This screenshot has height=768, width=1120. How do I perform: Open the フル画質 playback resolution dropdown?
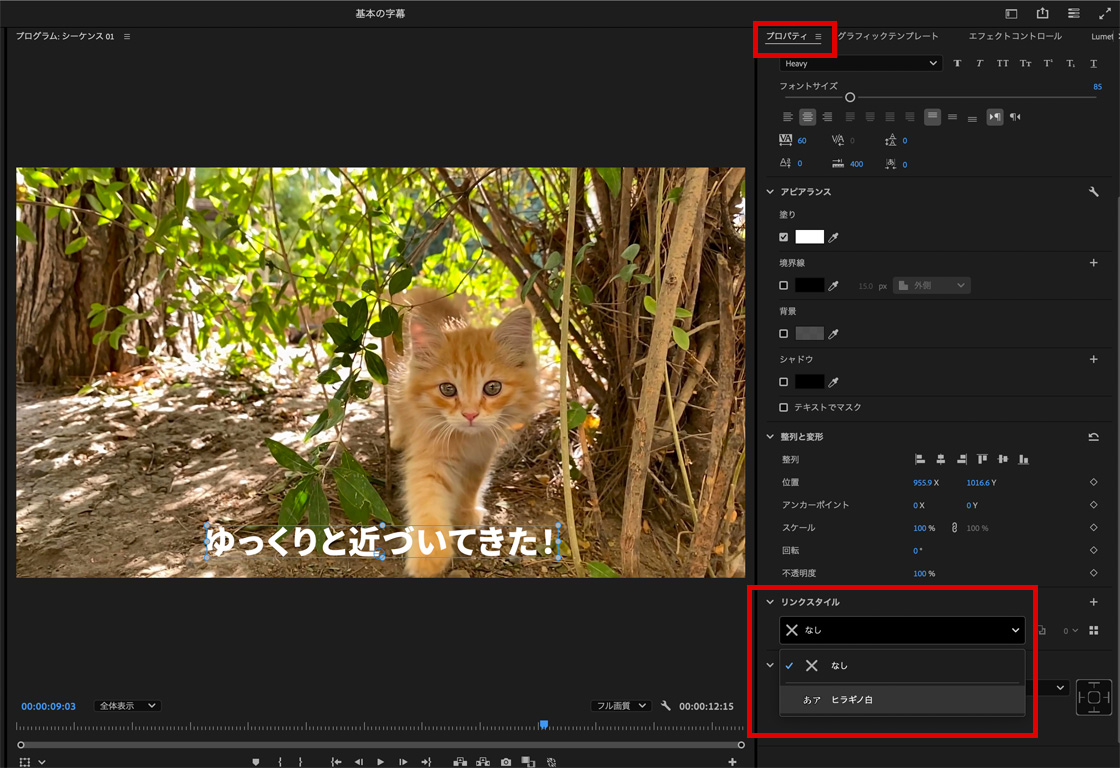tap(621, 706)
